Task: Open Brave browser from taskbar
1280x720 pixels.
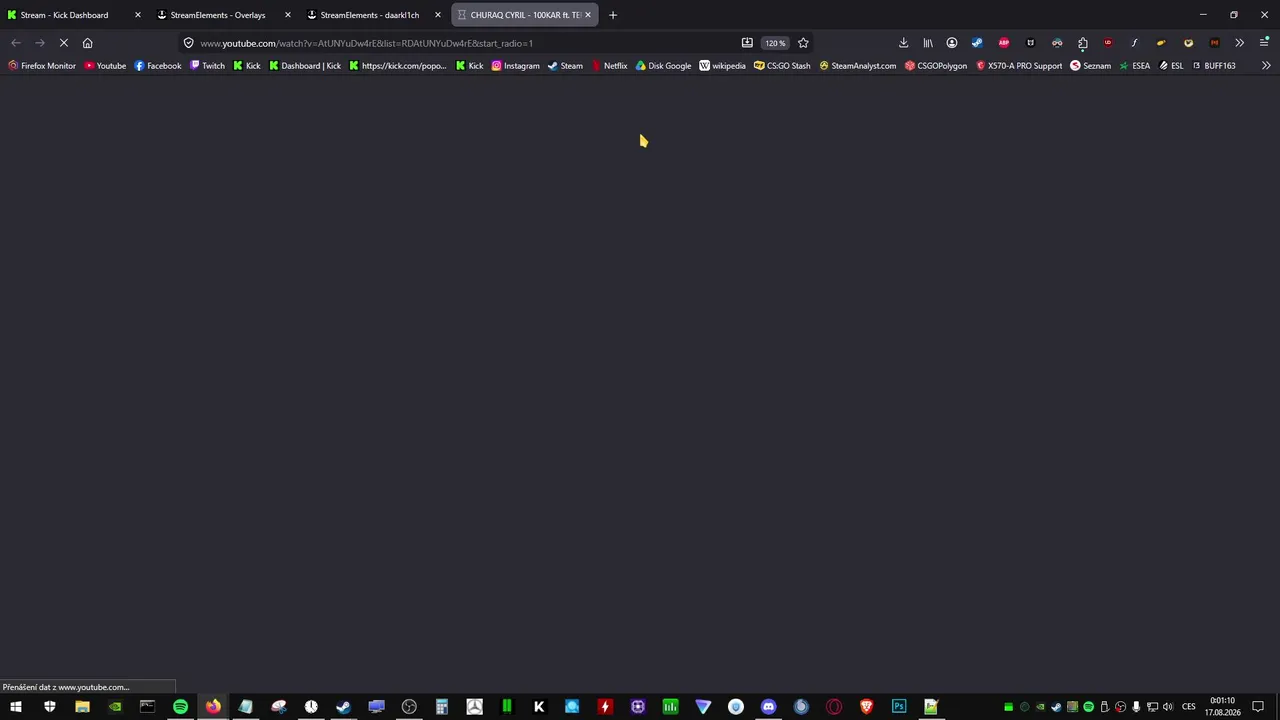Action: pos(866,707)
